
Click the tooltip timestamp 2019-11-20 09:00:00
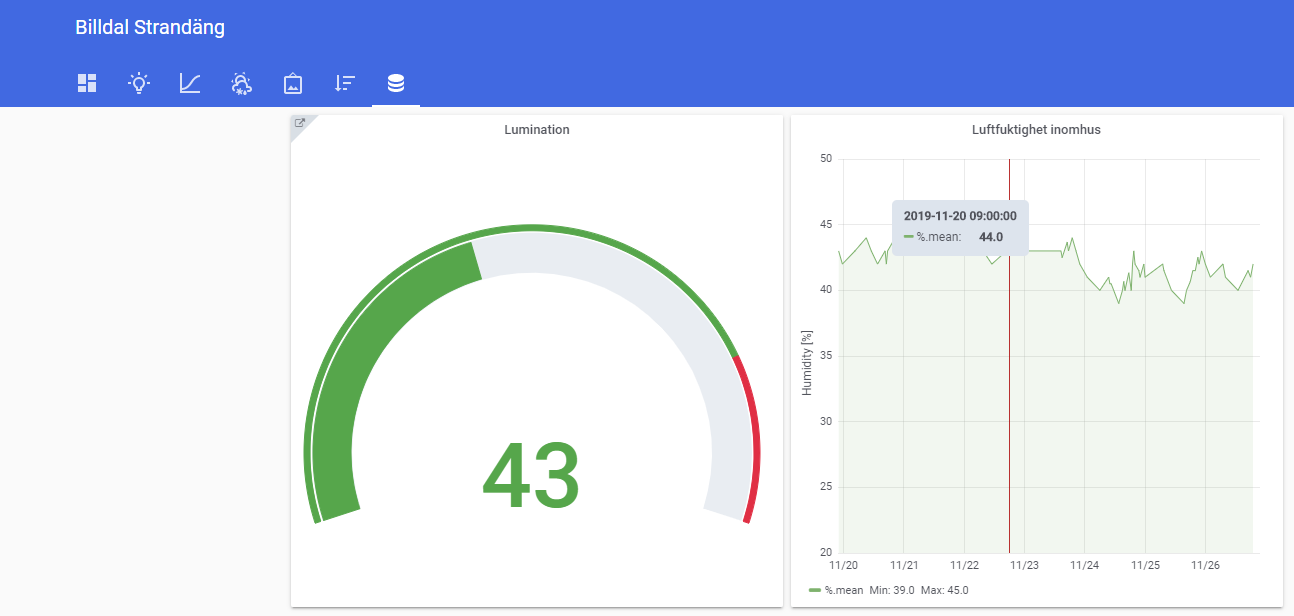coord(960,215)
